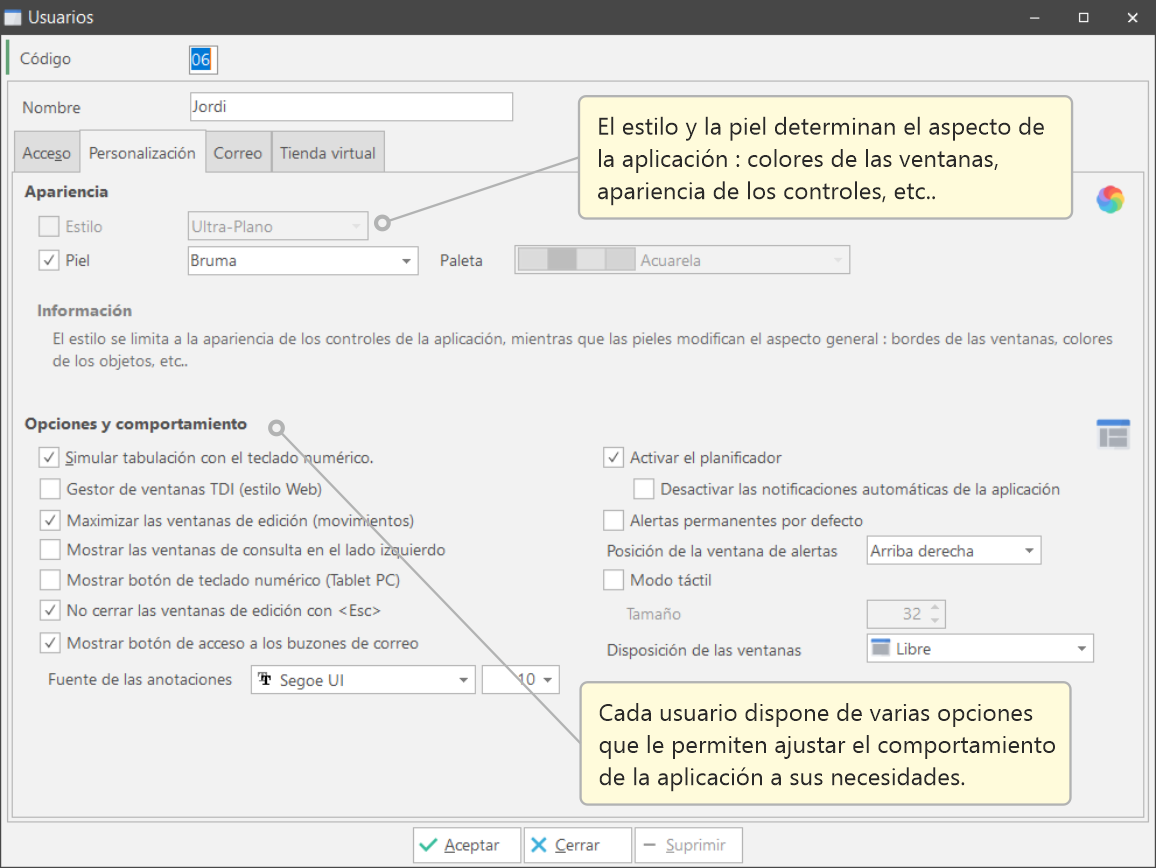Click the colorful appearance palette icon
The image size is (1156, 868).
pos(1110,200)
